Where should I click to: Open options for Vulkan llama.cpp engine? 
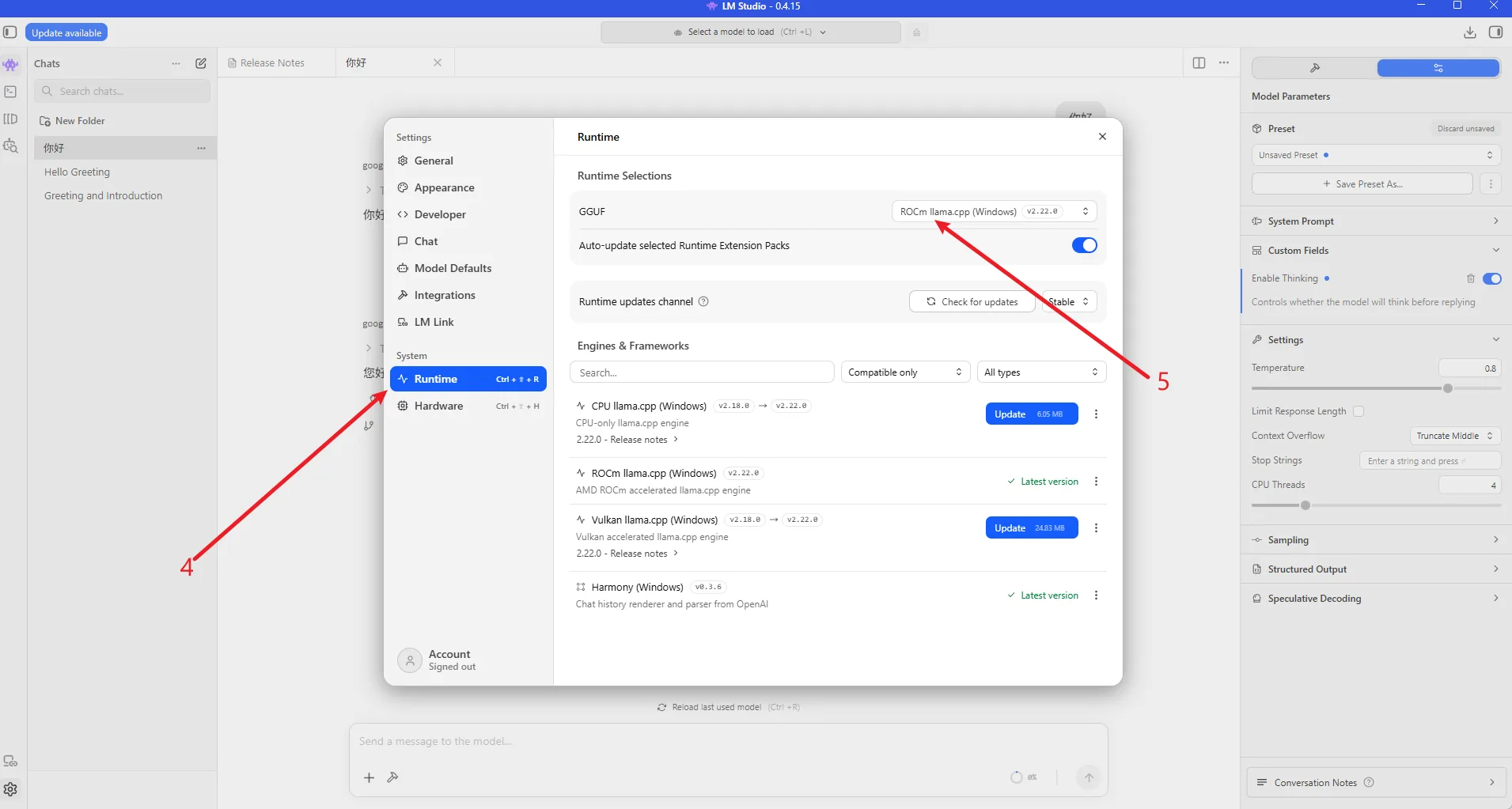pos(1096,527)
